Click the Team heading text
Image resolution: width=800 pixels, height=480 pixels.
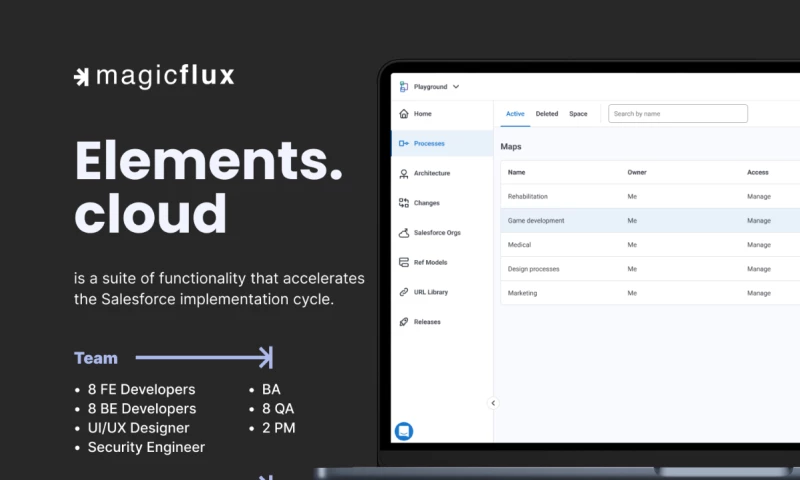(95, 358)
